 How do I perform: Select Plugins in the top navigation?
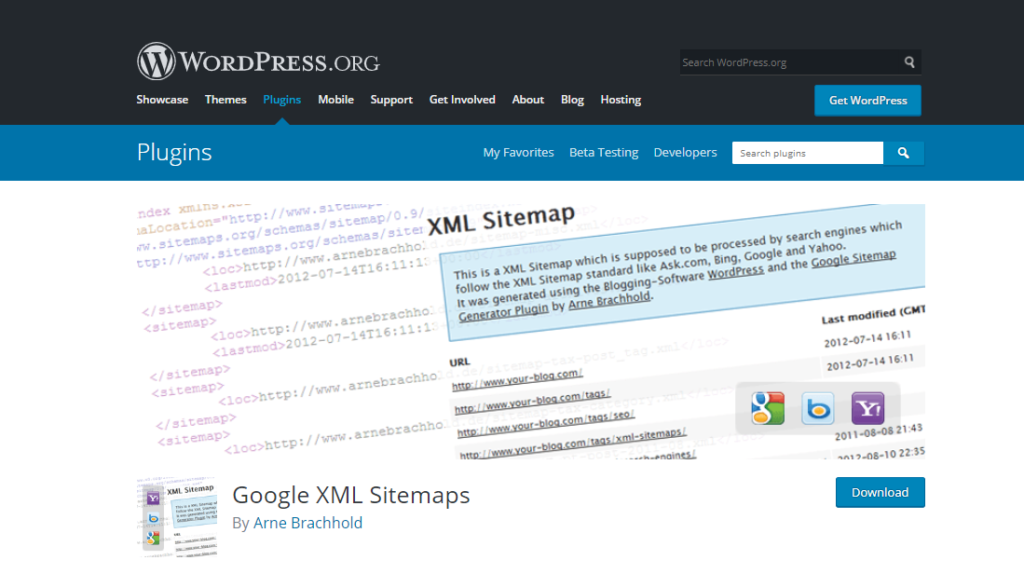tap(281, 100)
